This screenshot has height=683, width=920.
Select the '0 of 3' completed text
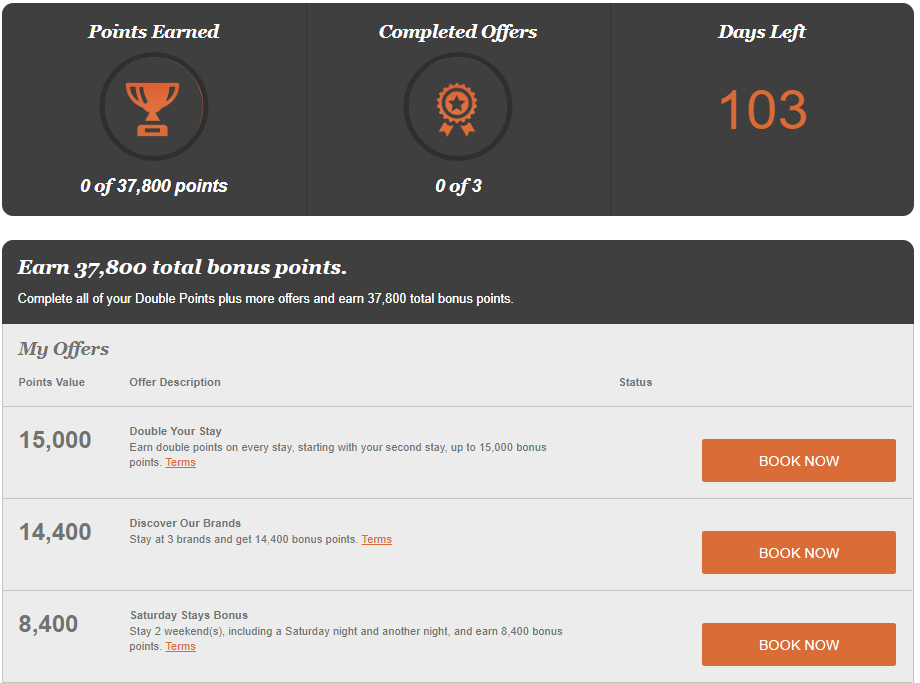[458, 186]
